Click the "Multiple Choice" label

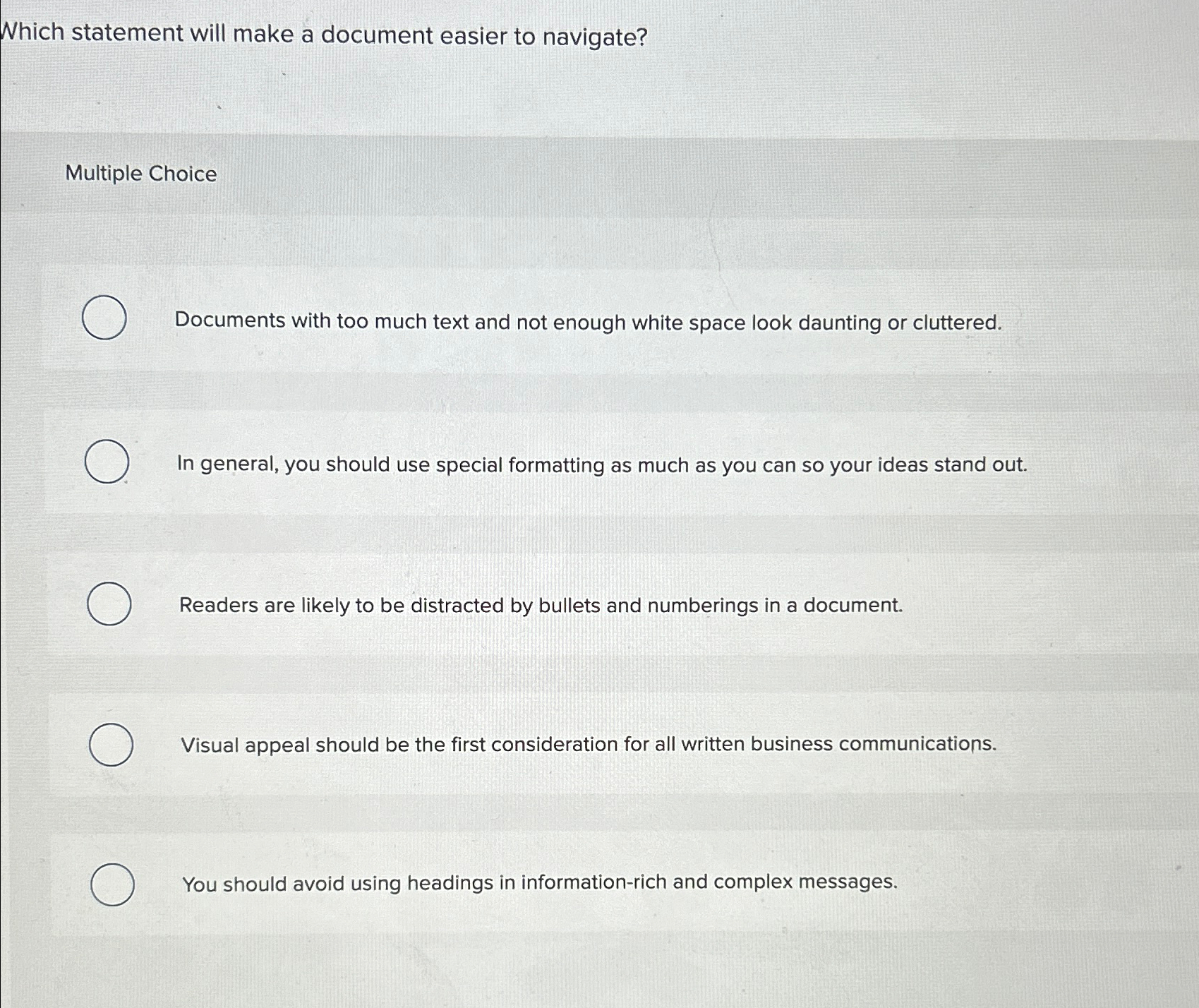(x=140, y=174)
